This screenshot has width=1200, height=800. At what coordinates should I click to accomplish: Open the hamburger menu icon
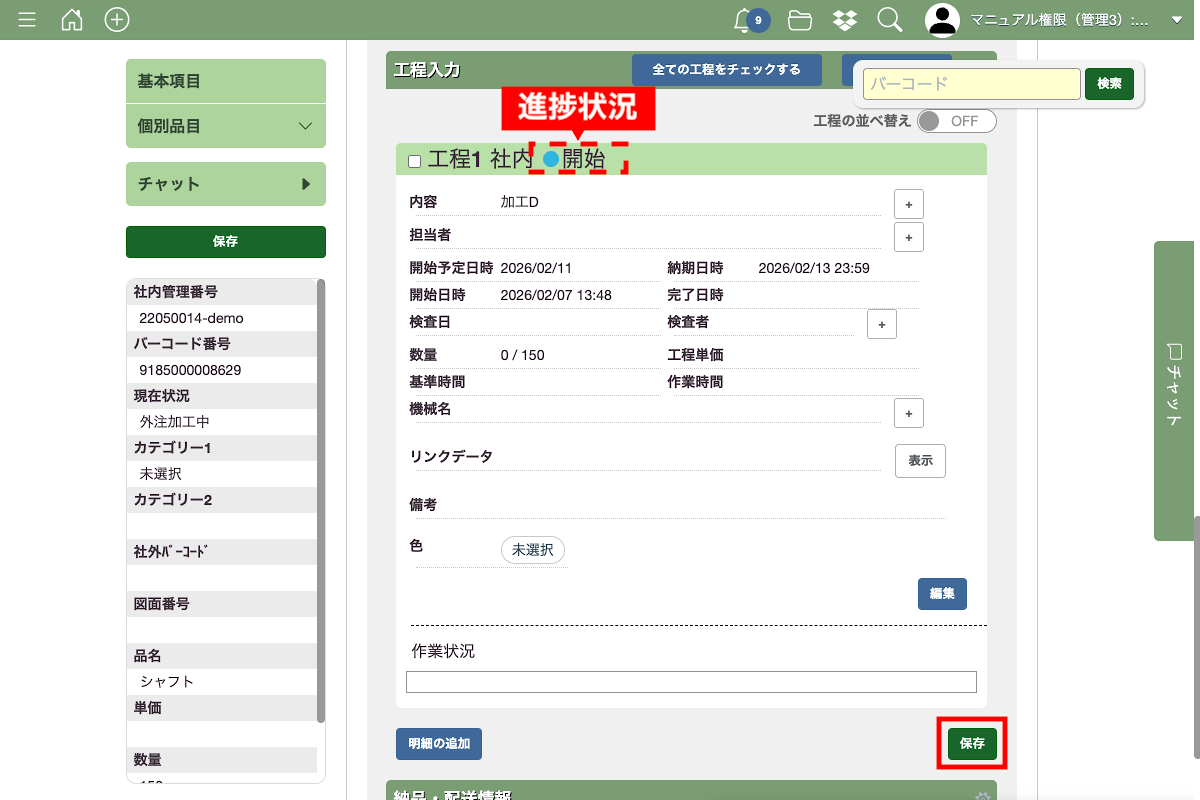pyautogui.click(x=27, y=20)
